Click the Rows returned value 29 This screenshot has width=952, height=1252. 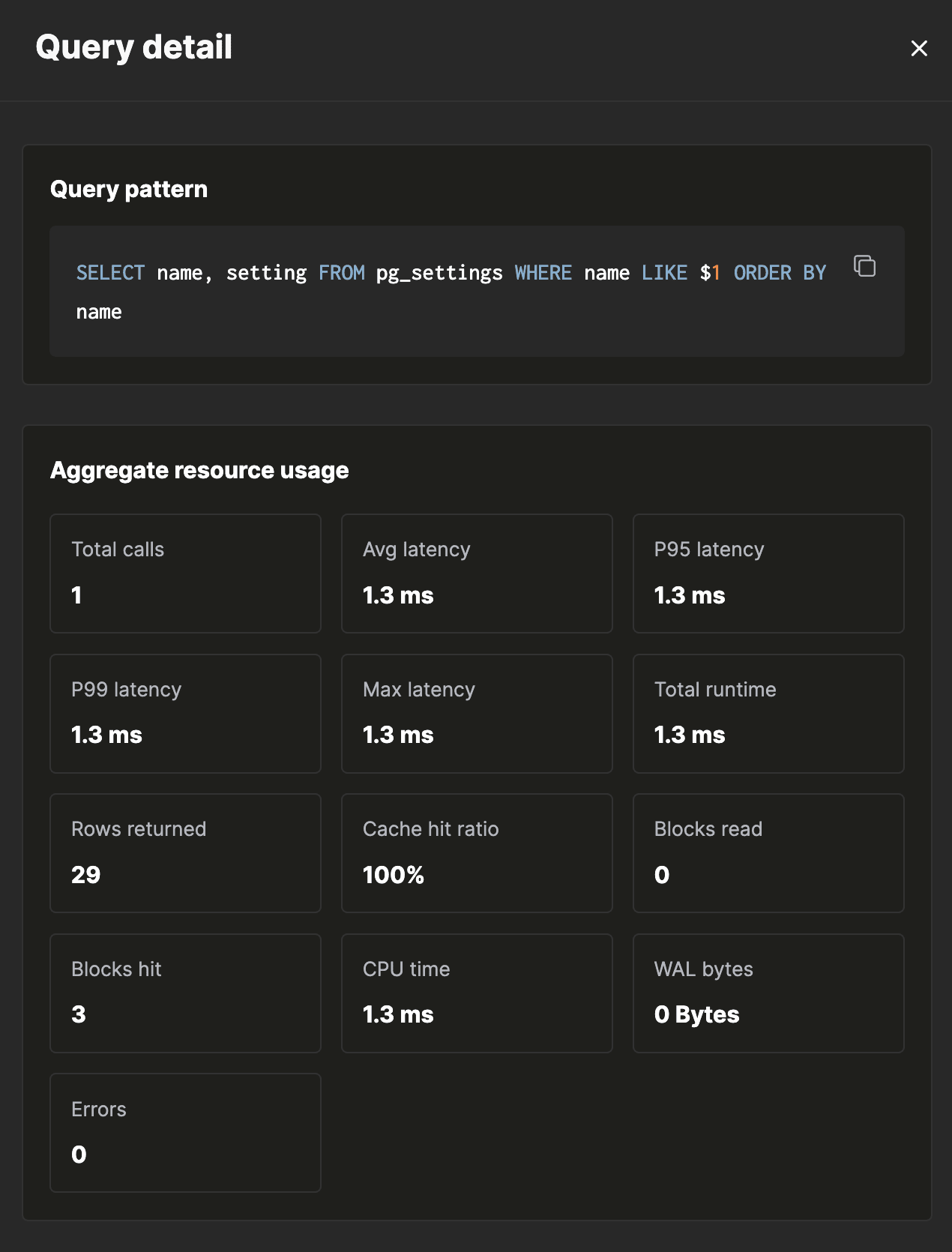click(86, 875)
